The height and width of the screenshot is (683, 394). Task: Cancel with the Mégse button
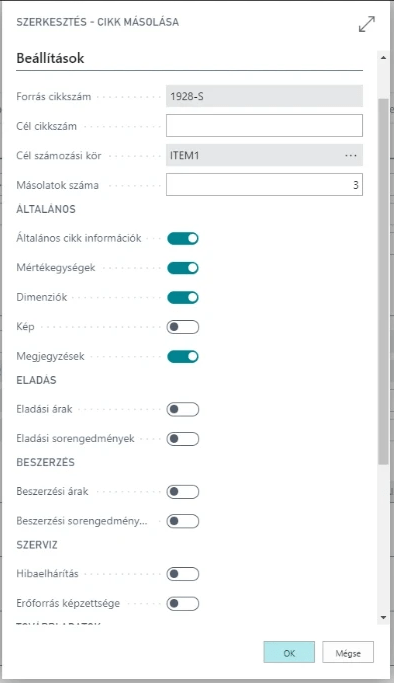(348, 653)
